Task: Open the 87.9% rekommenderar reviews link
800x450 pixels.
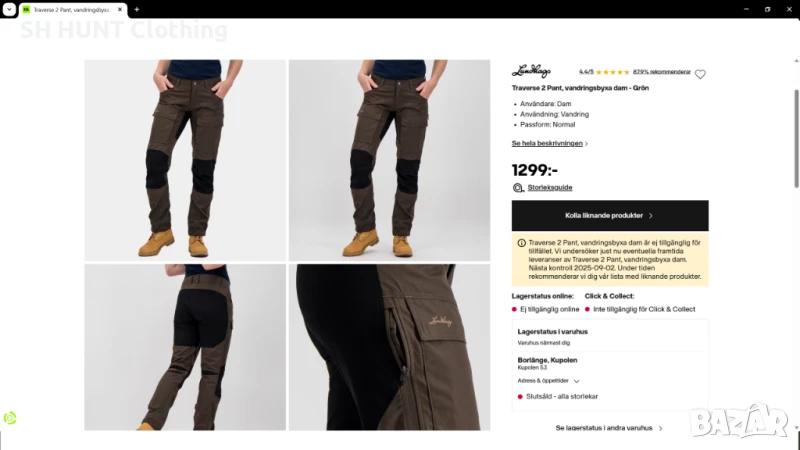Action: pos(662,72)
